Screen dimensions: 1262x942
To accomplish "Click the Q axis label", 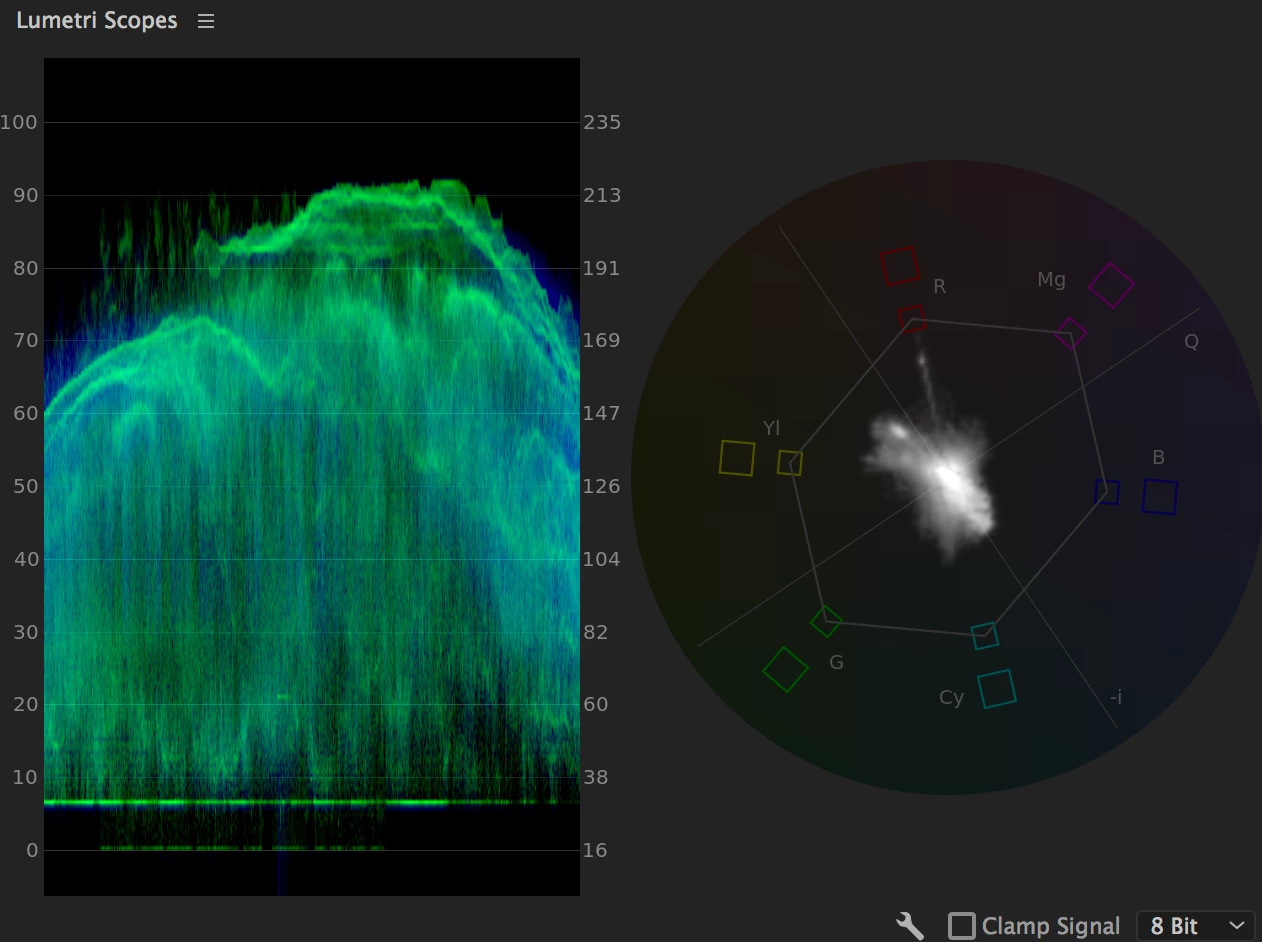I will pyautogui.click(x=1191, y=342).
